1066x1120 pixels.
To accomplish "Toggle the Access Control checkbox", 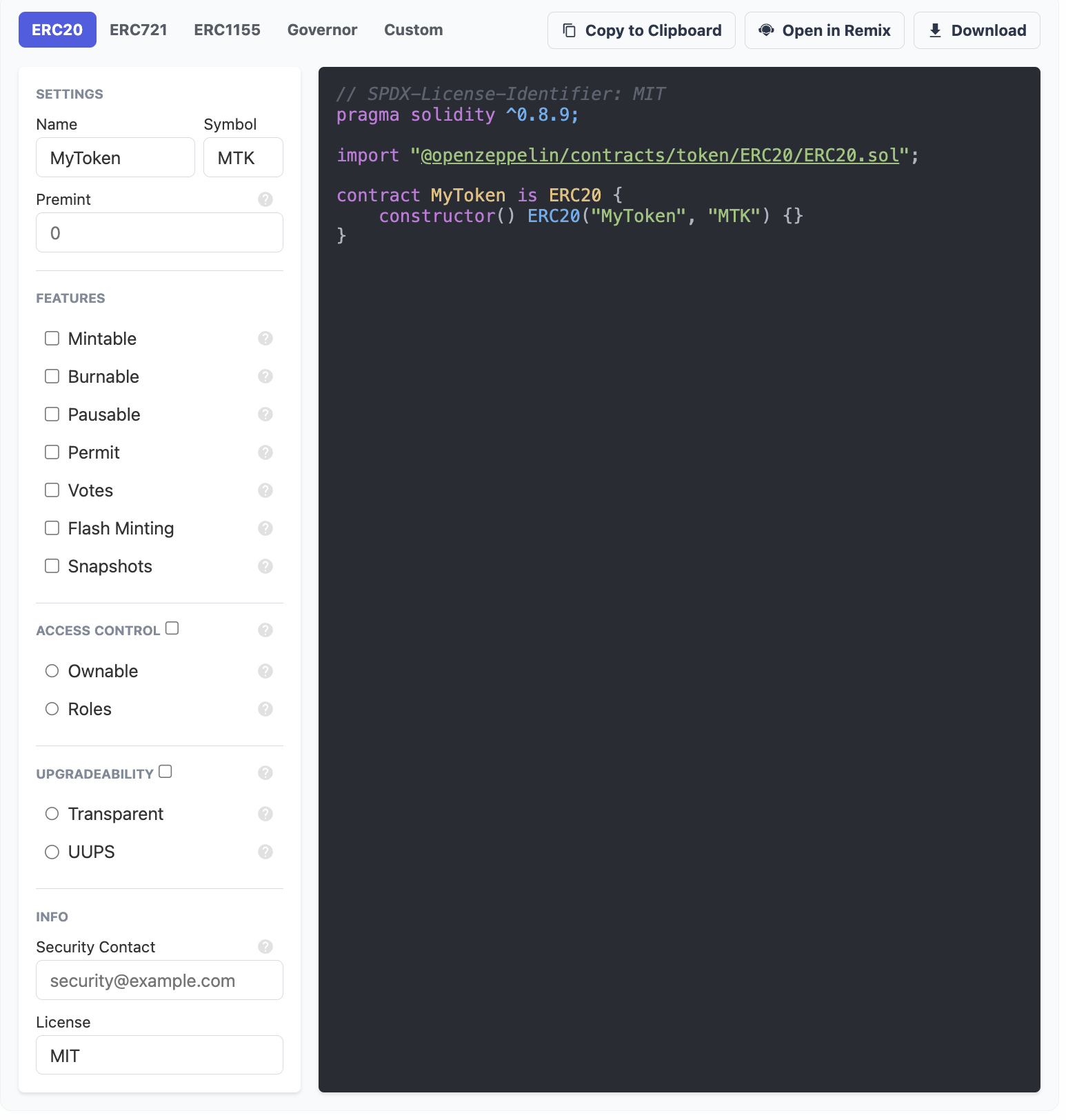I will point(172,628).
